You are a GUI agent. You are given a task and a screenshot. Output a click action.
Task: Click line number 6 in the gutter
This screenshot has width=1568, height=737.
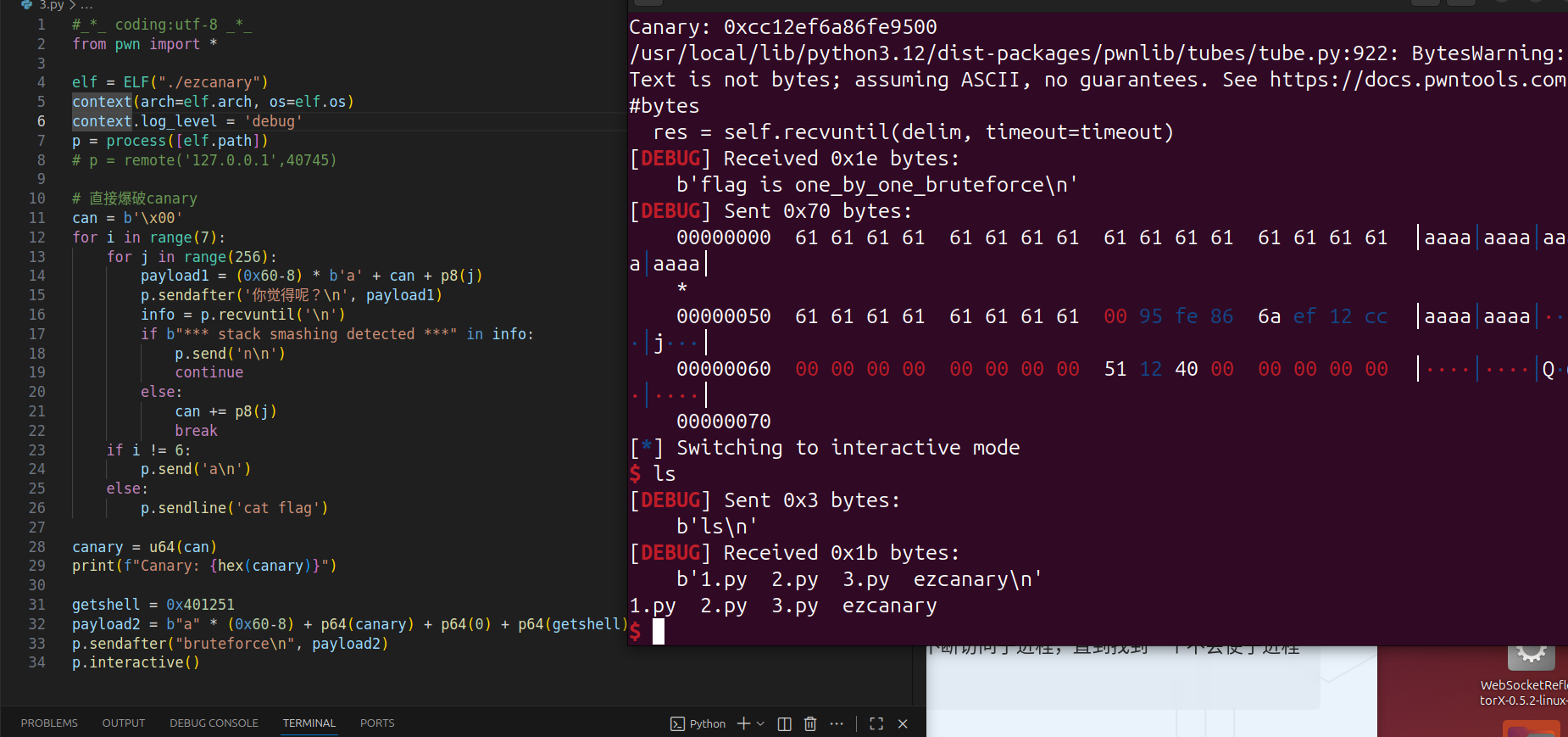[x=41, y=121]
